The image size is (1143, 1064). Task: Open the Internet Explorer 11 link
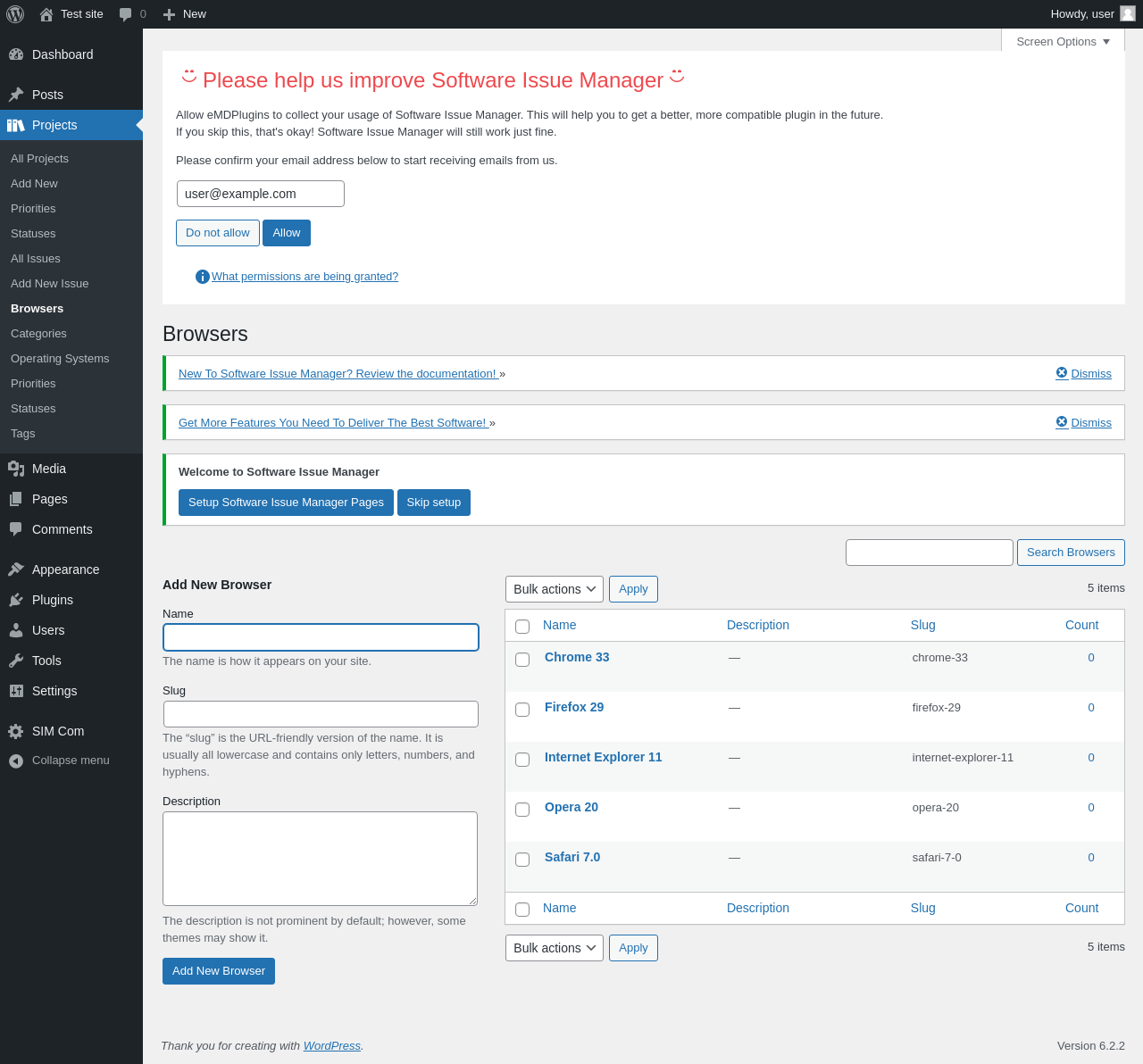pyautogui.click(x=604, y=757)
